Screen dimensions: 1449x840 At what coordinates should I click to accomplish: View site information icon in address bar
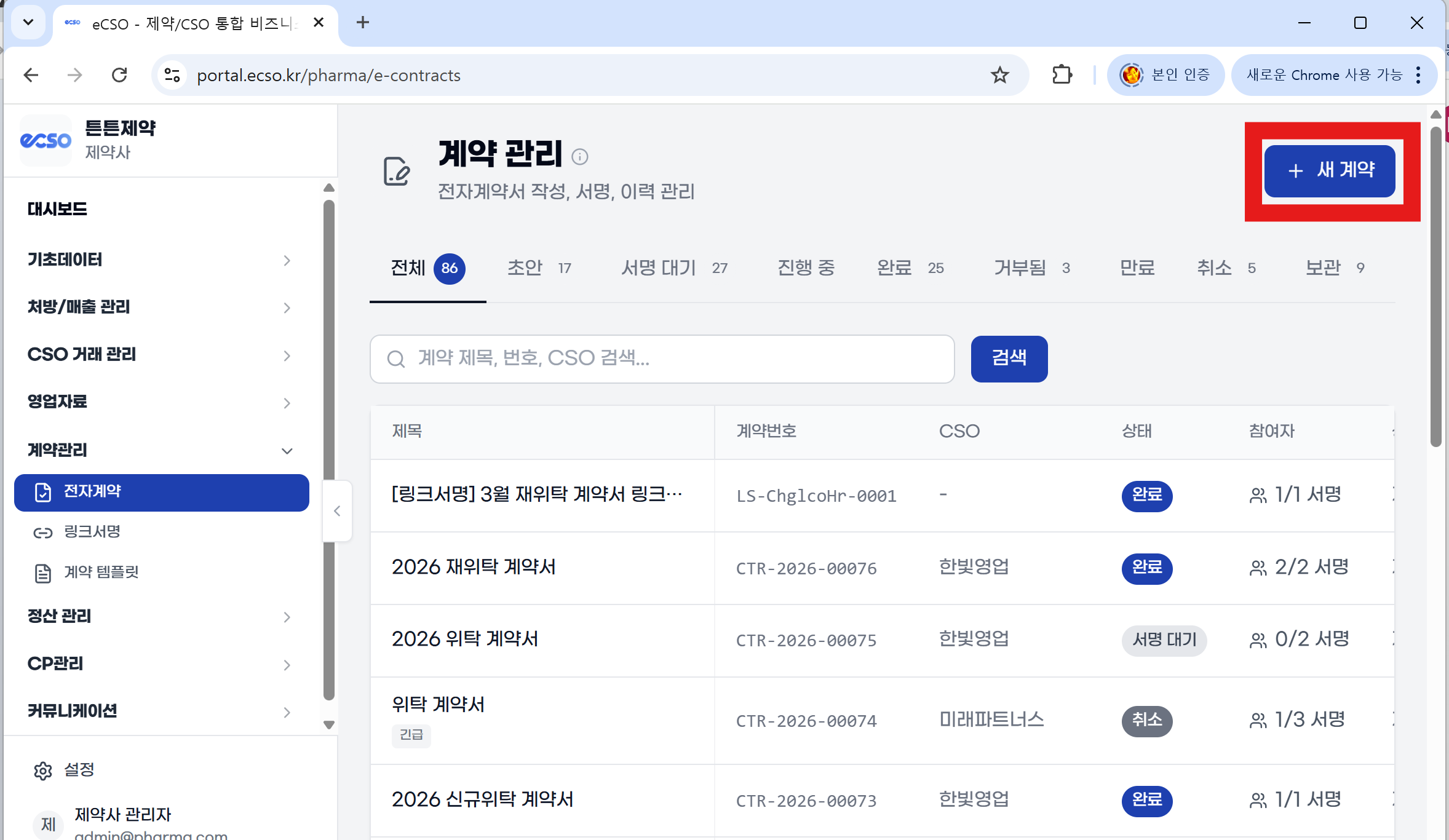click(172, 75)
